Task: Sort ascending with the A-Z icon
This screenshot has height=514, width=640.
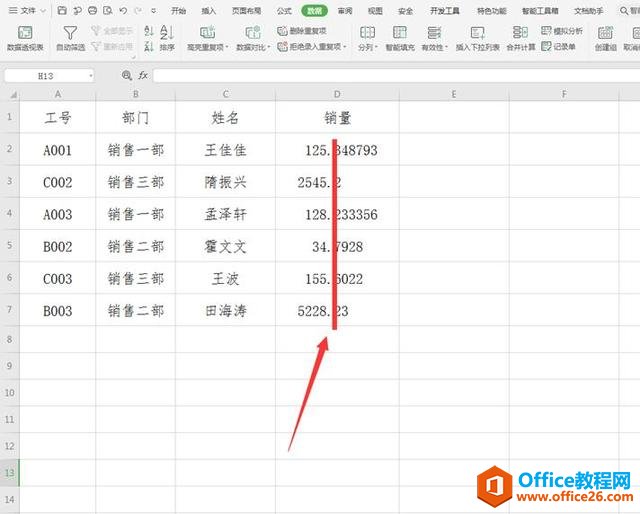Action: pyautogui.click(x=149, y=31)
